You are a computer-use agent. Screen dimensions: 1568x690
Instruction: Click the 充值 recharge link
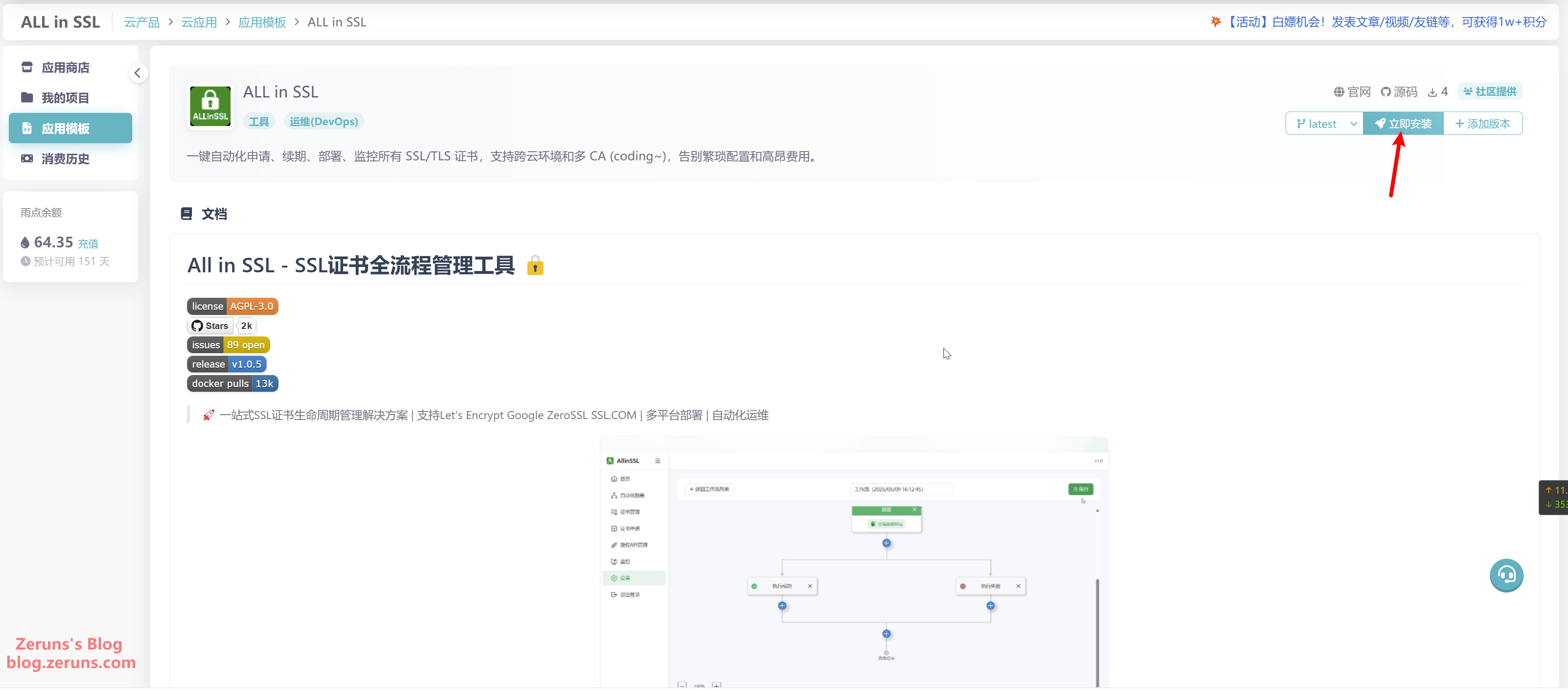coord(88,243)
